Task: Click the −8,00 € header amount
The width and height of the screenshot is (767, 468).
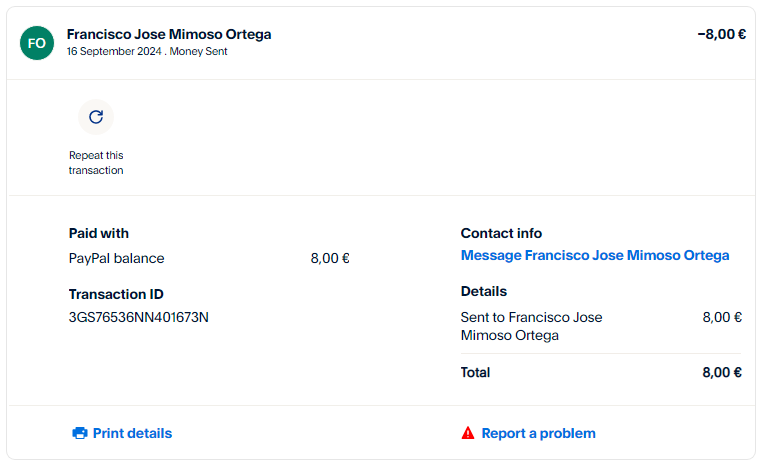Action: point(721,34)
